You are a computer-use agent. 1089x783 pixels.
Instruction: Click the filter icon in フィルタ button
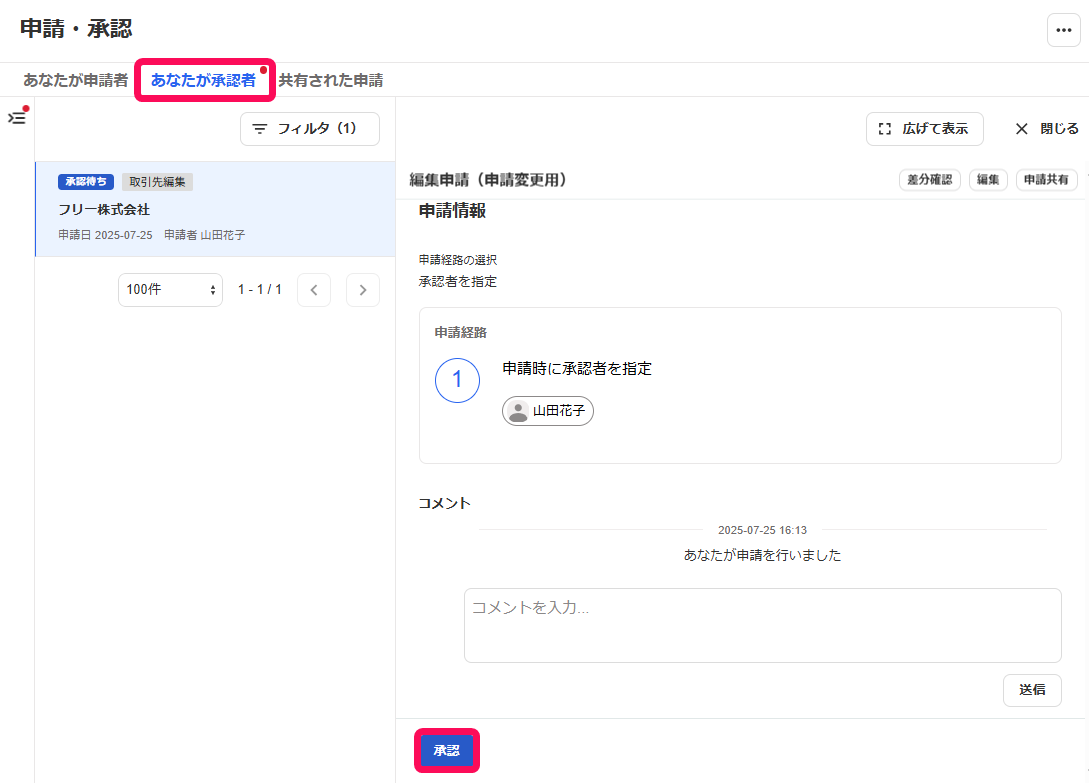tap(260, 129)
